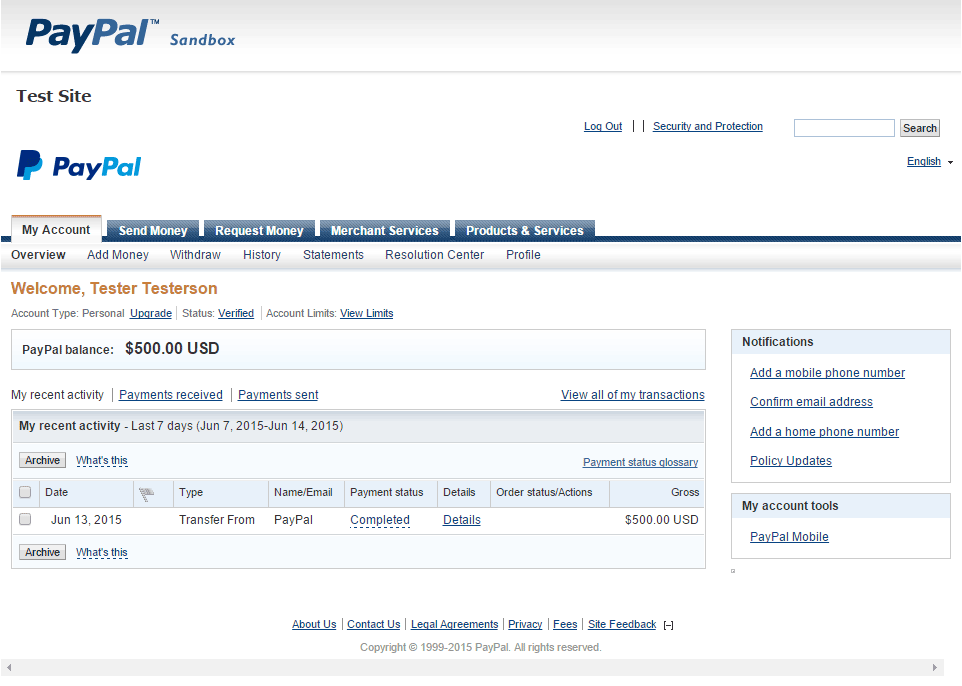Image resolution: width=962 pixels, height=686 pixels.
Task: Click the Gross column header
Action: click(x=685, y=493)
